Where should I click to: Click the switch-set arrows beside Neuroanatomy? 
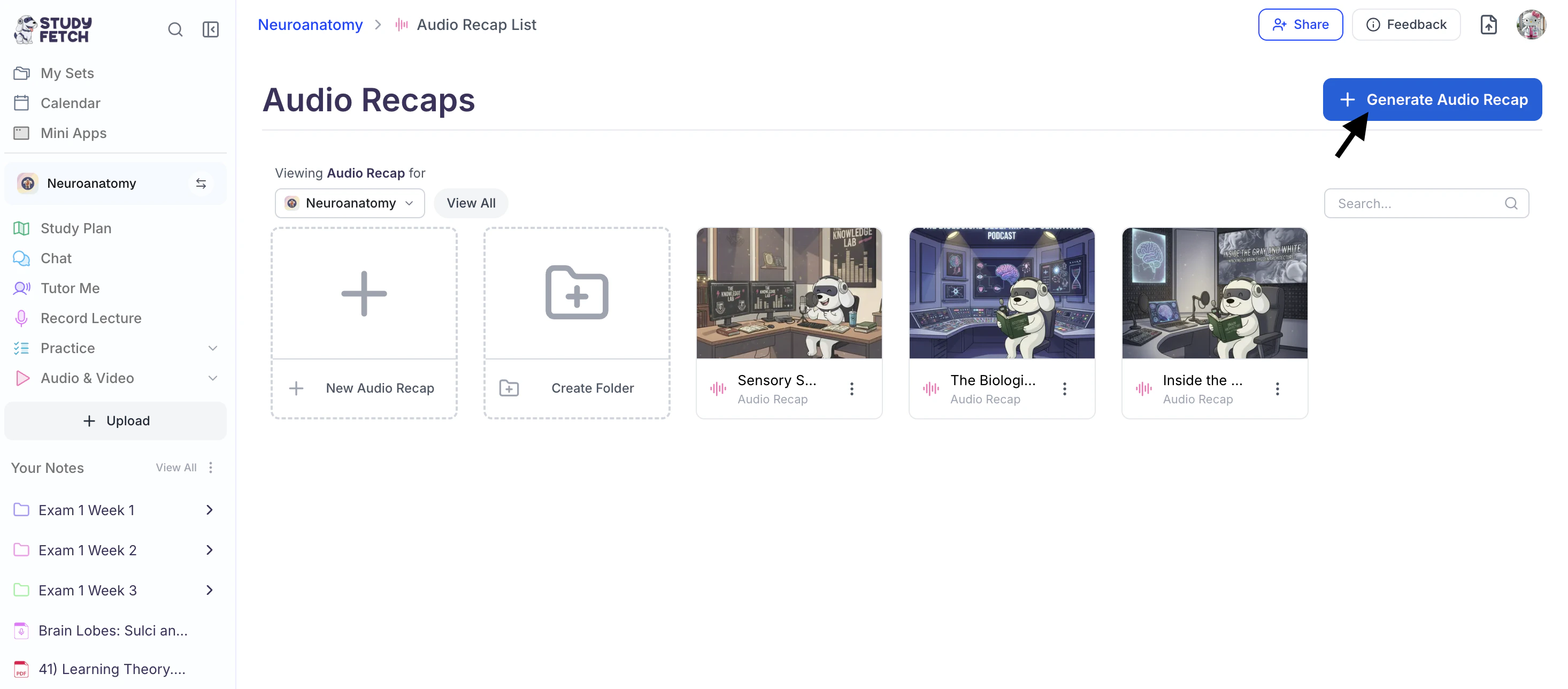[201, 183]
